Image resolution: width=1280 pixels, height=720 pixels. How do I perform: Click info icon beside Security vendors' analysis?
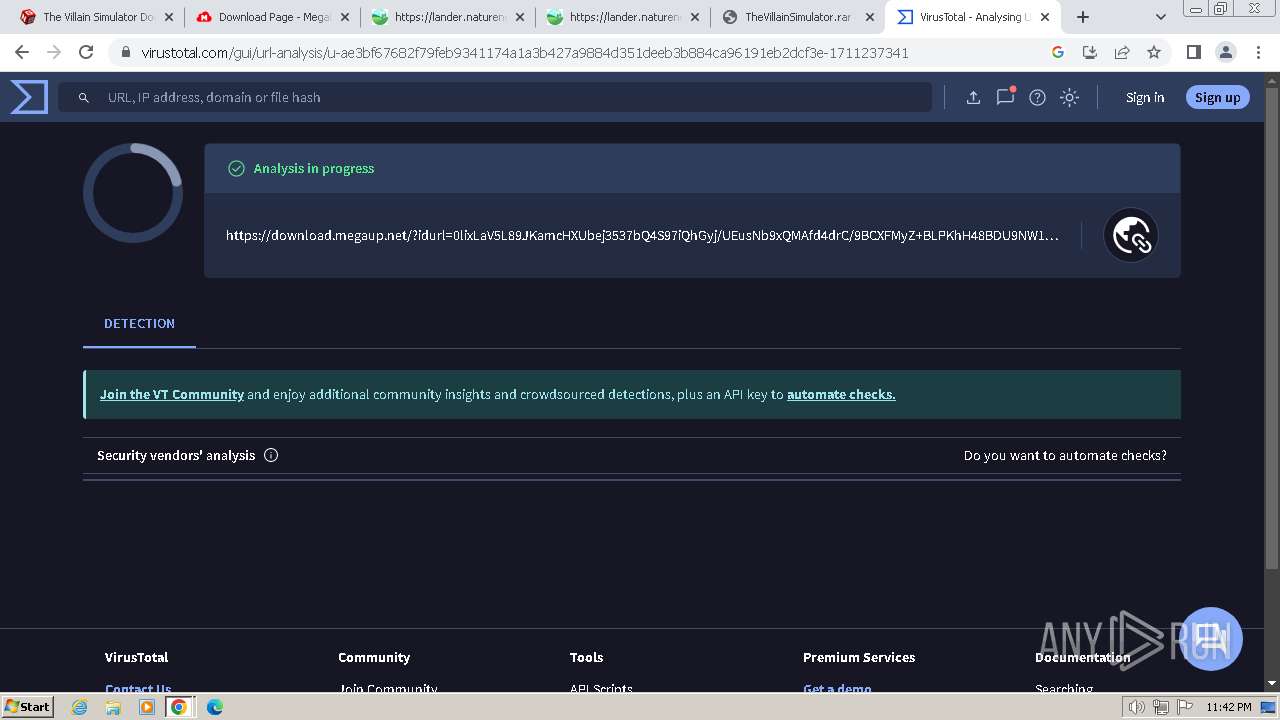coord(271,455)
